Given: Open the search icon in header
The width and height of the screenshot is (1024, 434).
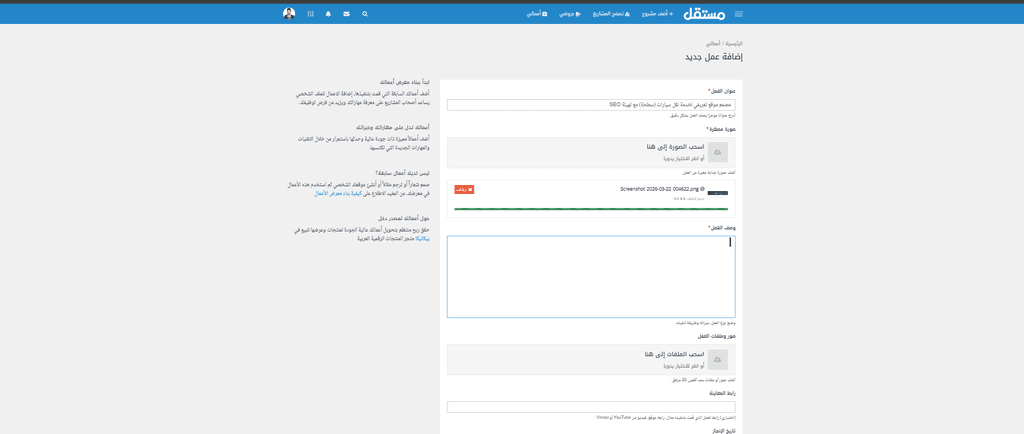Looking at the screenshot, I should [364, 14].
